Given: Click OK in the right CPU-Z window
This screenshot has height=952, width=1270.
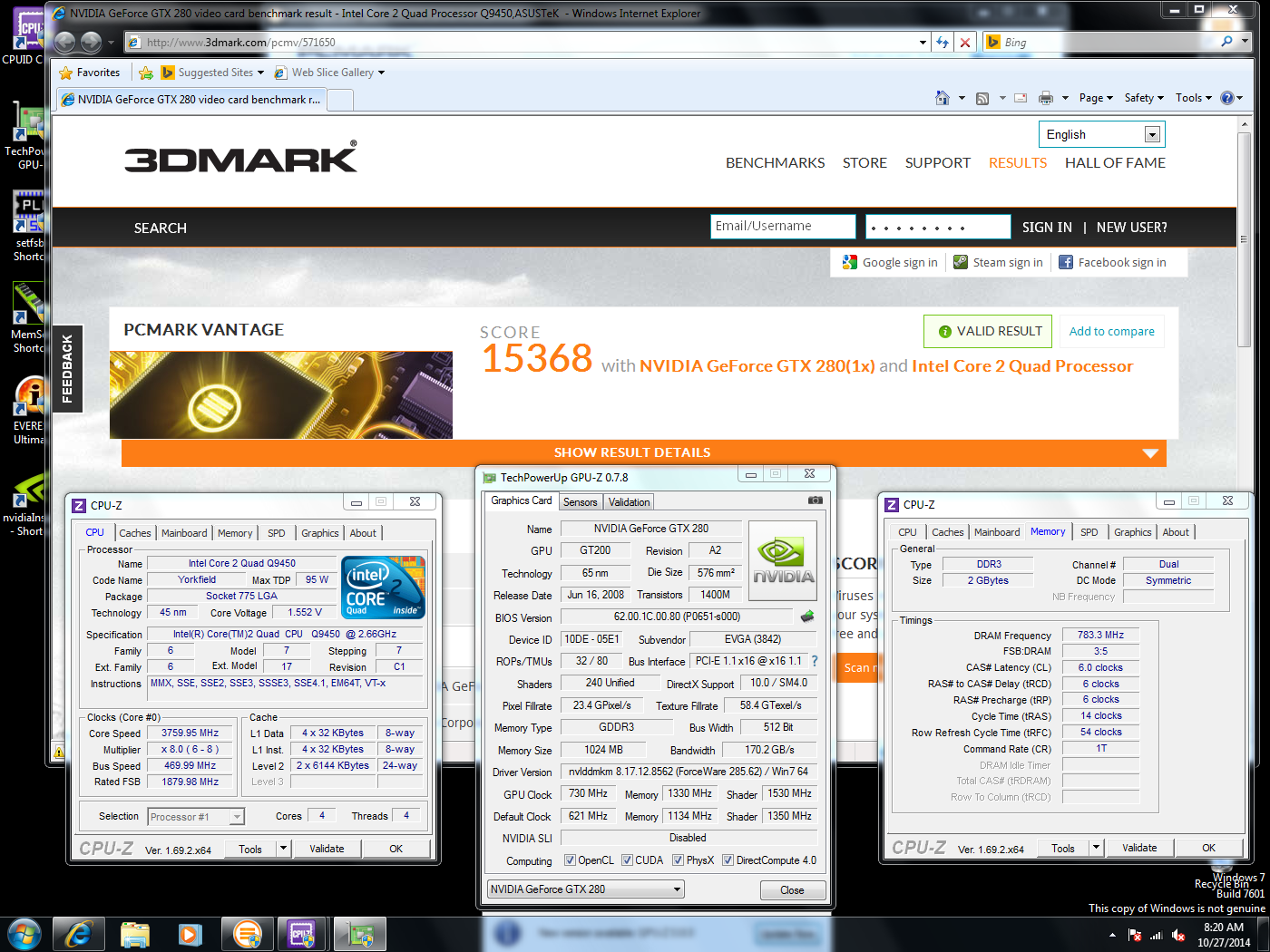Looking at the screenshot, I should [x=1208, y=848].
